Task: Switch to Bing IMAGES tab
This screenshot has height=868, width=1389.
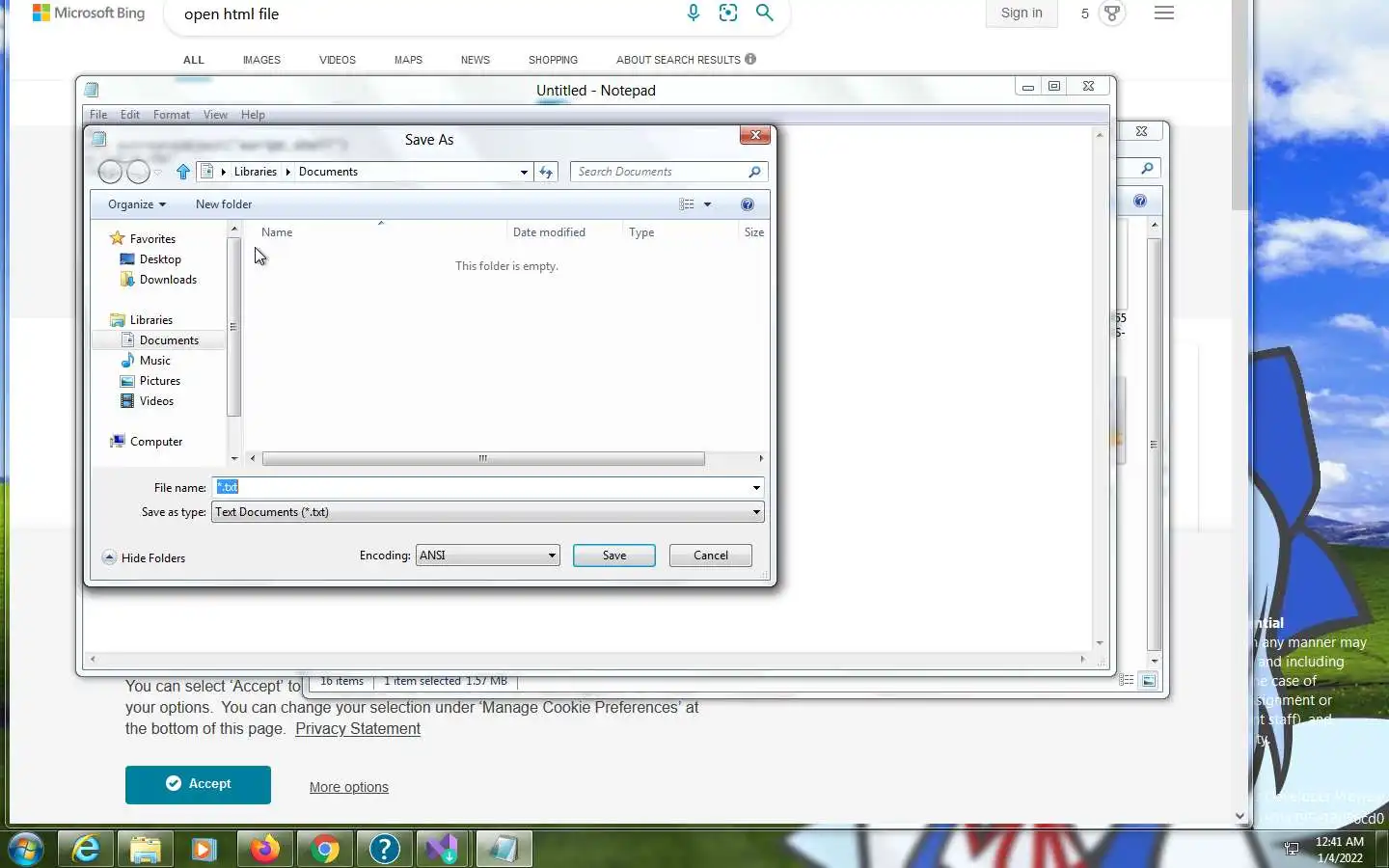Action: [x=261, y=60]
